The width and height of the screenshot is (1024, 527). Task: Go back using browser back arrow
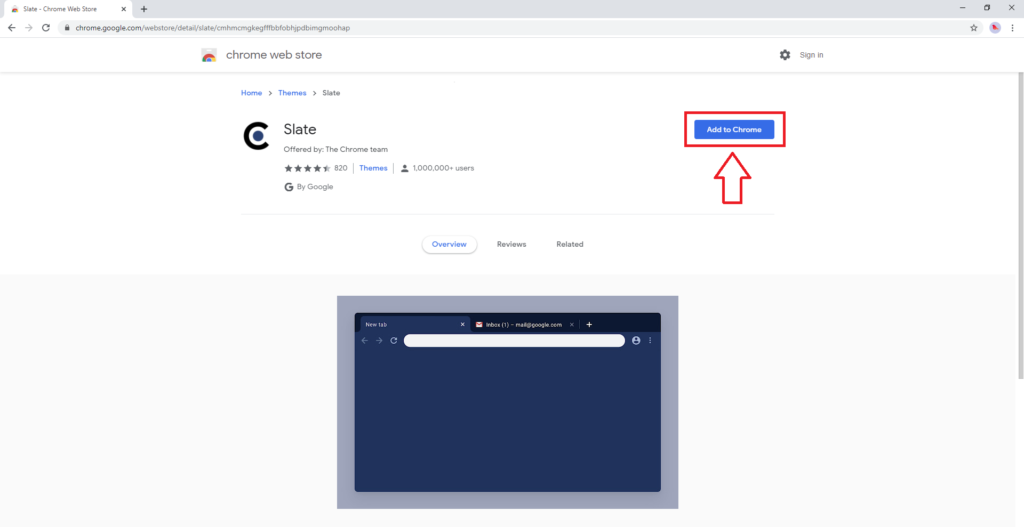(11, 28)
